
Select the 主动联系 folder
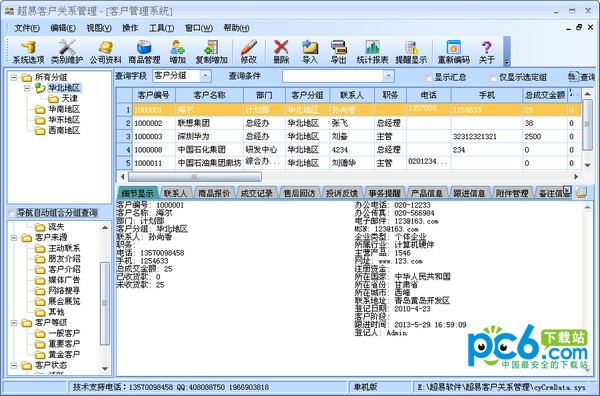tap(57, 248)
